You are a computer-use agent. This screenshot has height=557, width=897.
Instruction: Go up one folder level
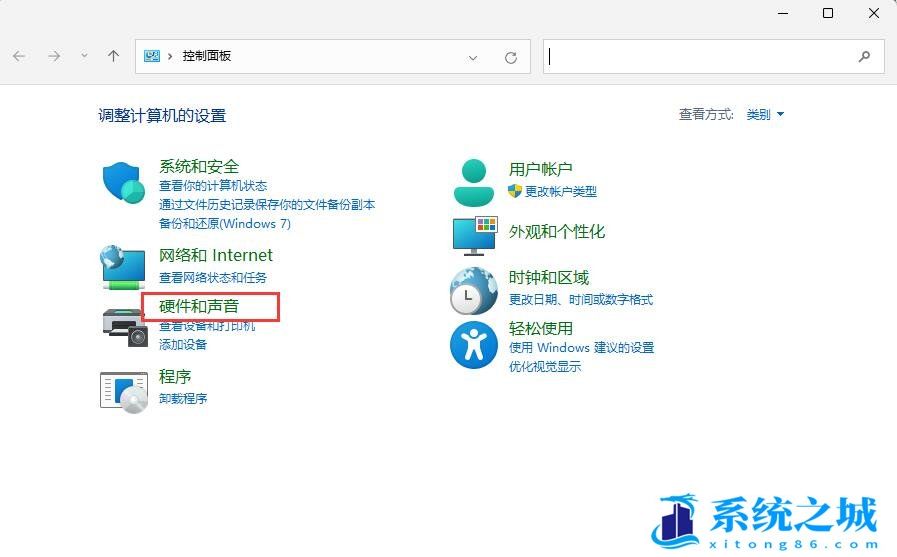click(114, 57)
